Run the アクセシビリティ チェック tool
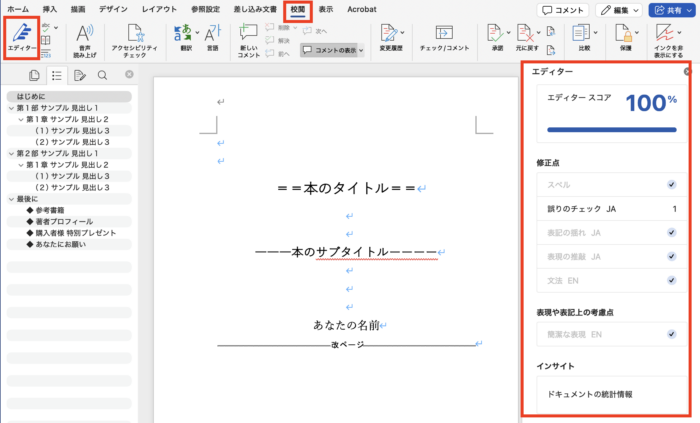 click(134, 41)
